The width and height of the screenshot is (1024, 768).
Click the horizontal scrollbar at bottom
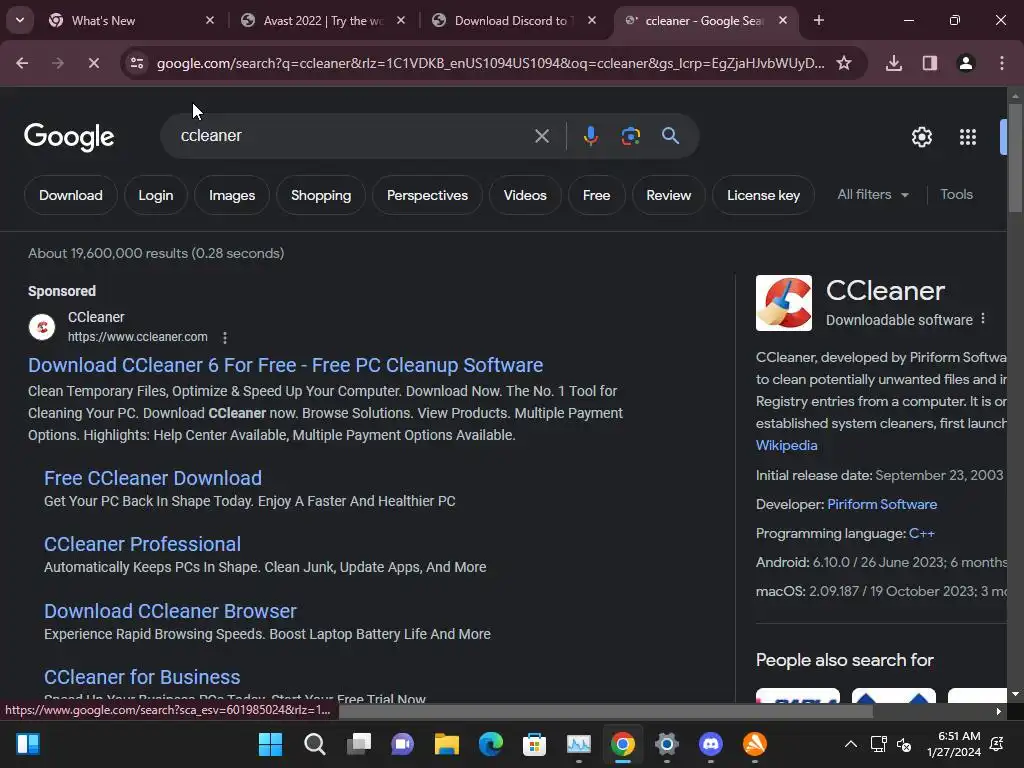tap(607, 712)
